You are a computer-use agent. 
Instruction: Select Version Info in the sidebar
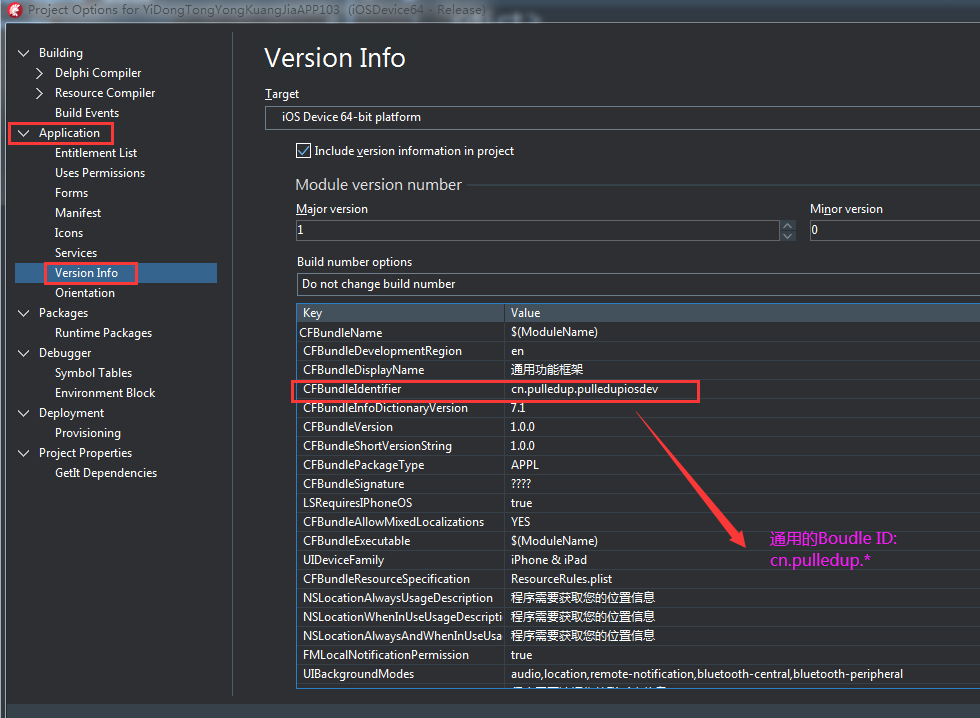point(90,272)
